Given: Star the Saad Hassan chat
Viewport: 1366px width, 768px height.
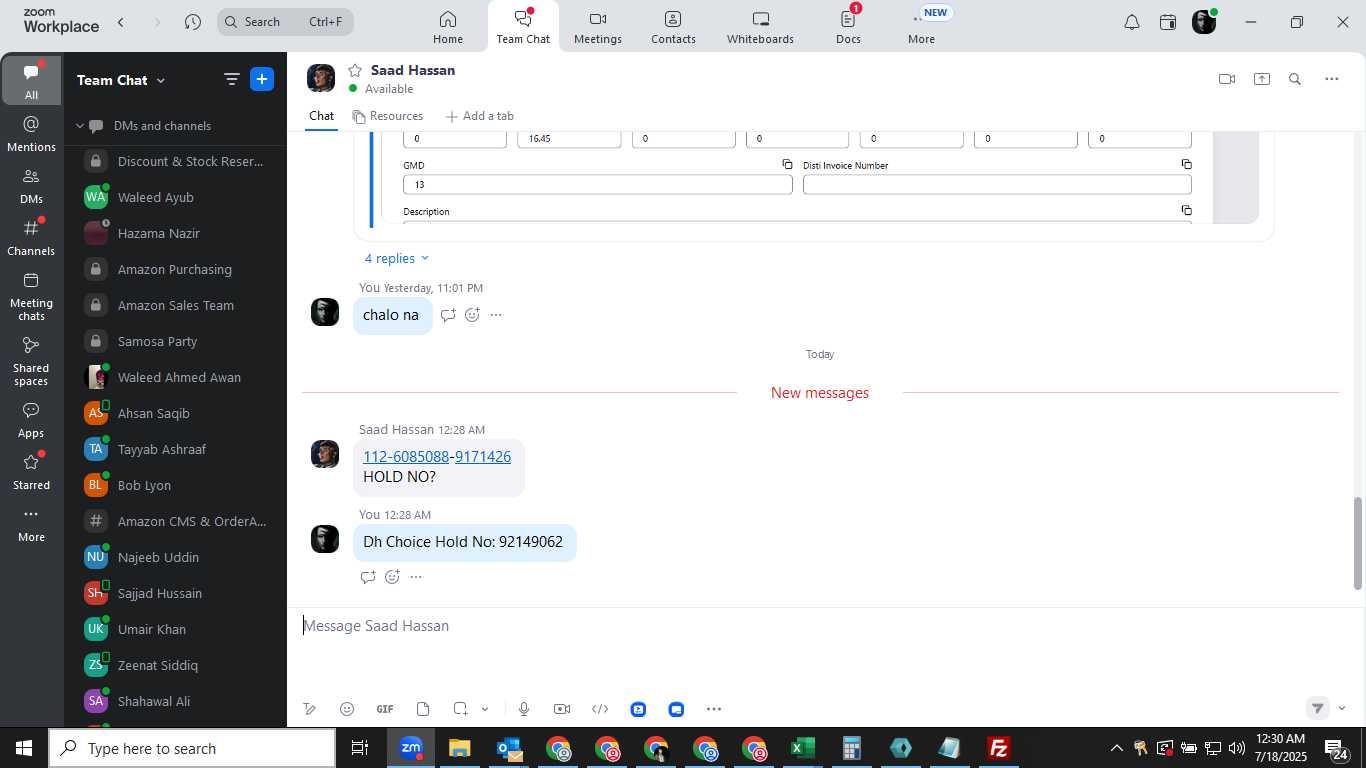Looking at the screenshot, I should [x=354, y=70].
